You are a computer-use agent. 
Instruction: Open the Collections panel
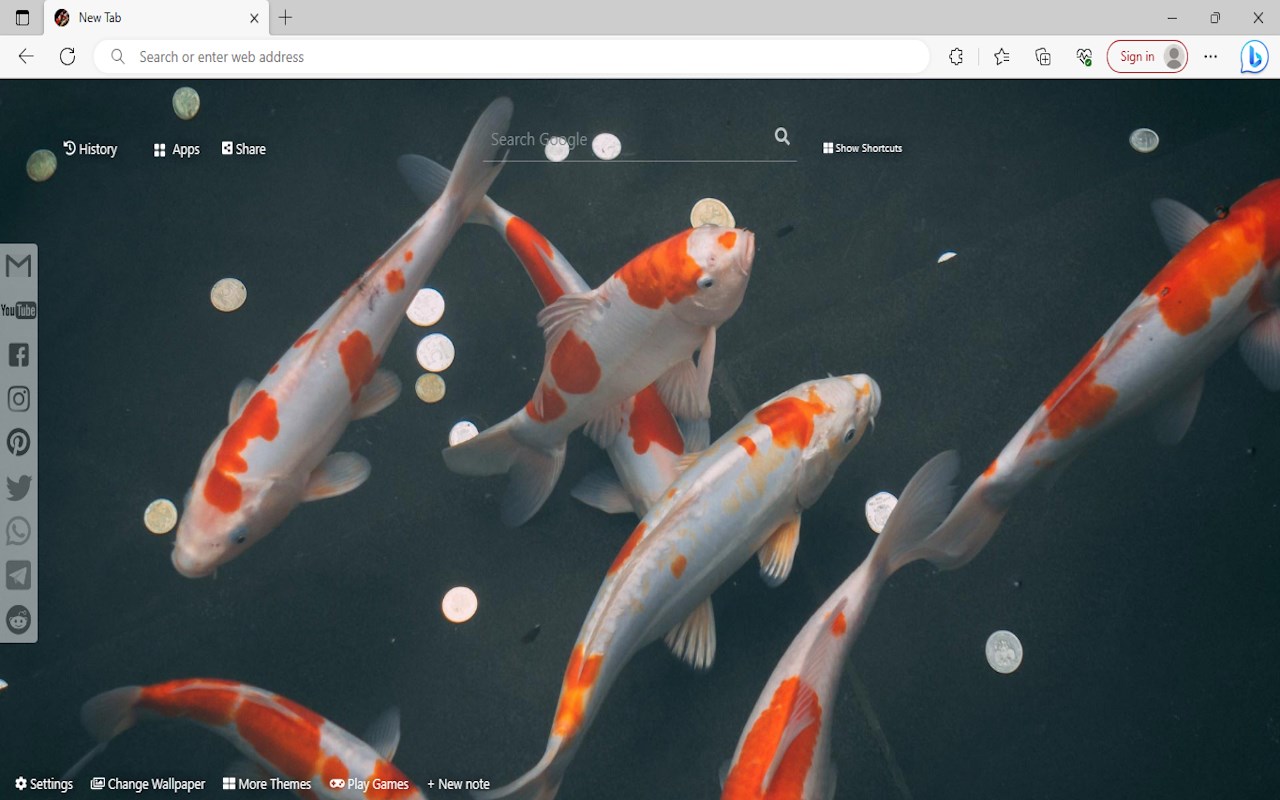point(1043,57)
